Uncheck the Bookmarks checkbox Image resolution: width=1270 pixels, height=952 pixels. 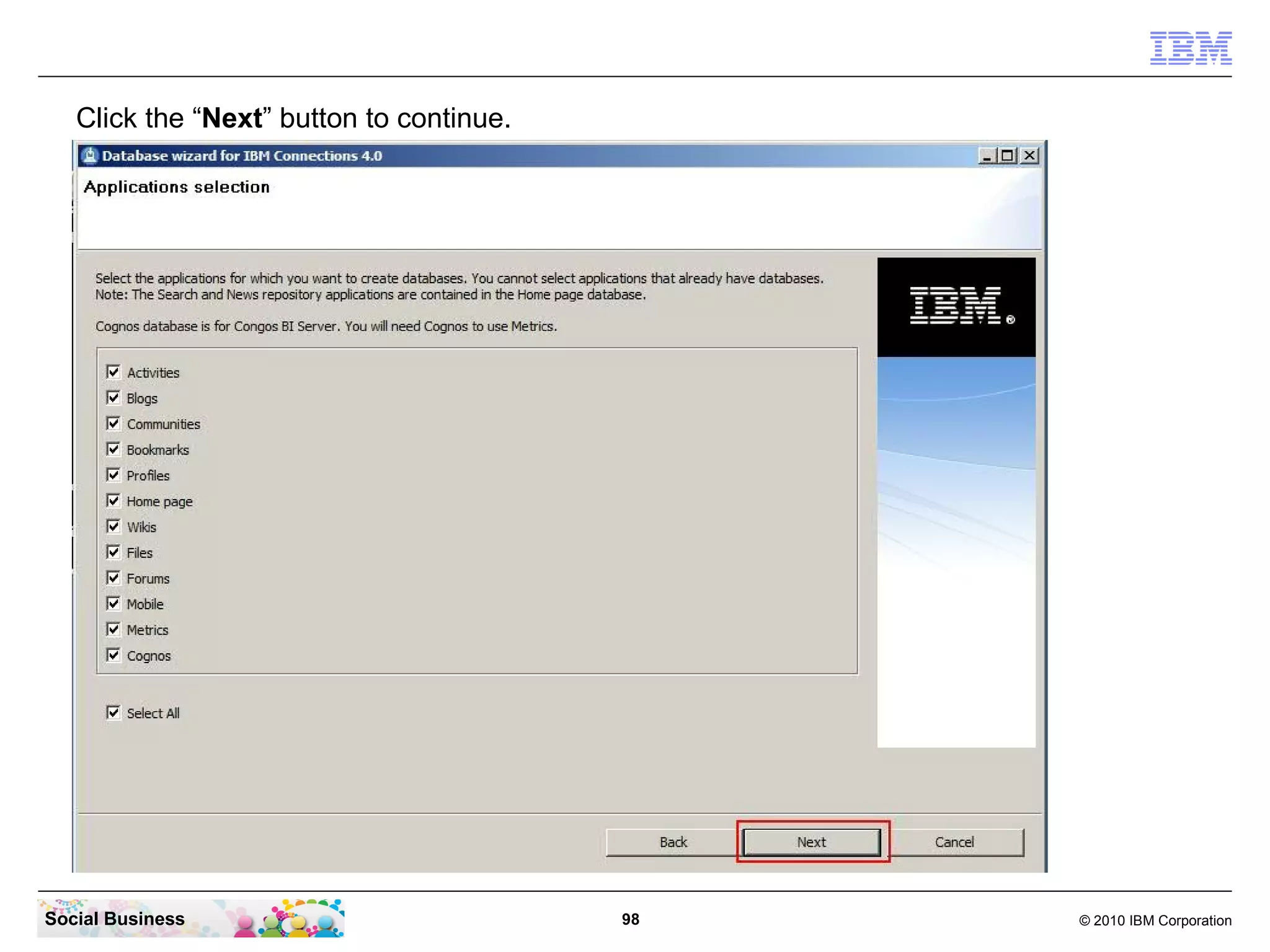coord(113,449)
